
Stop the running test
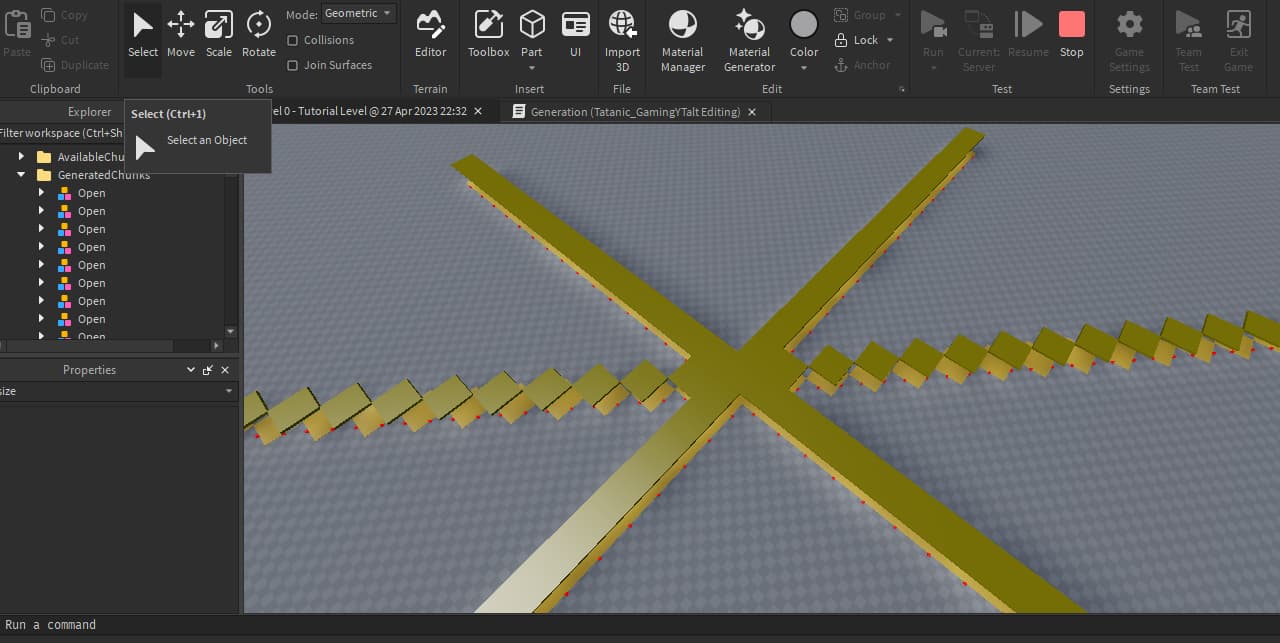[1071, 33]
